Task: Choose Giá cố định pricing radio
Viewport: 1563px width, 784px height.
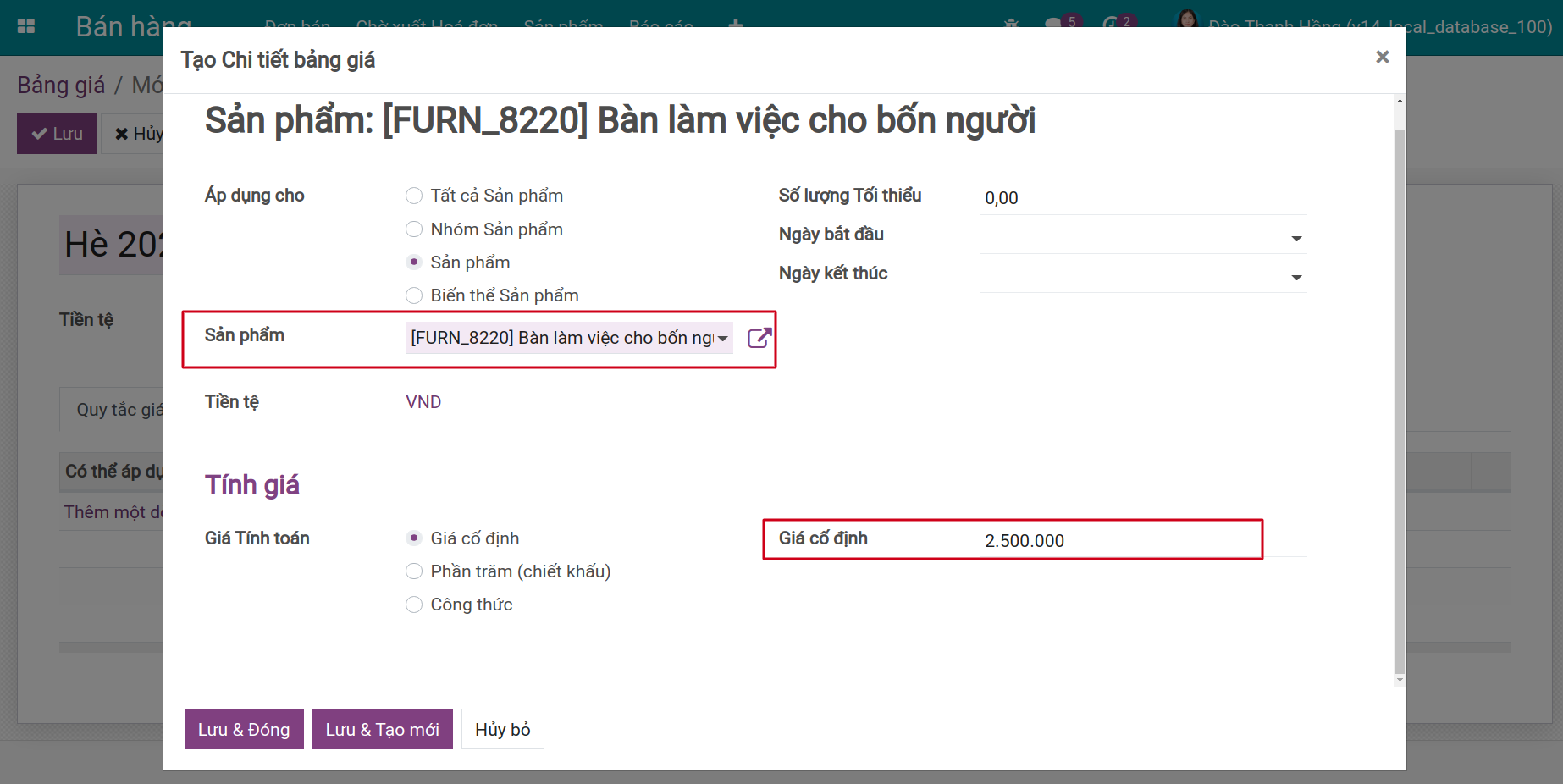Action: (x=414, y=538)
